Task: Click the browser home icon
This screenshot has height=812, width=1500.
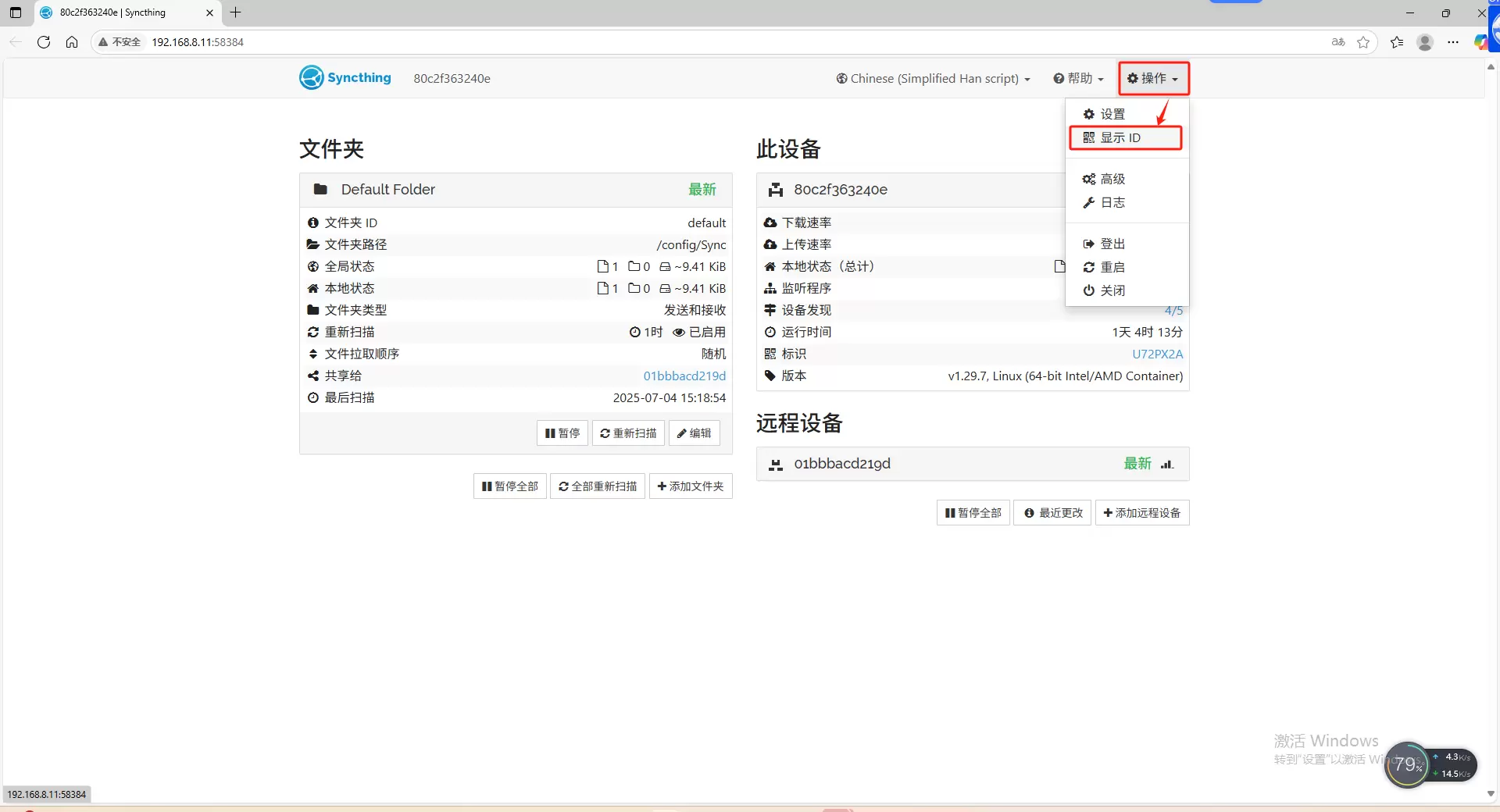Action: coord(72,42)
